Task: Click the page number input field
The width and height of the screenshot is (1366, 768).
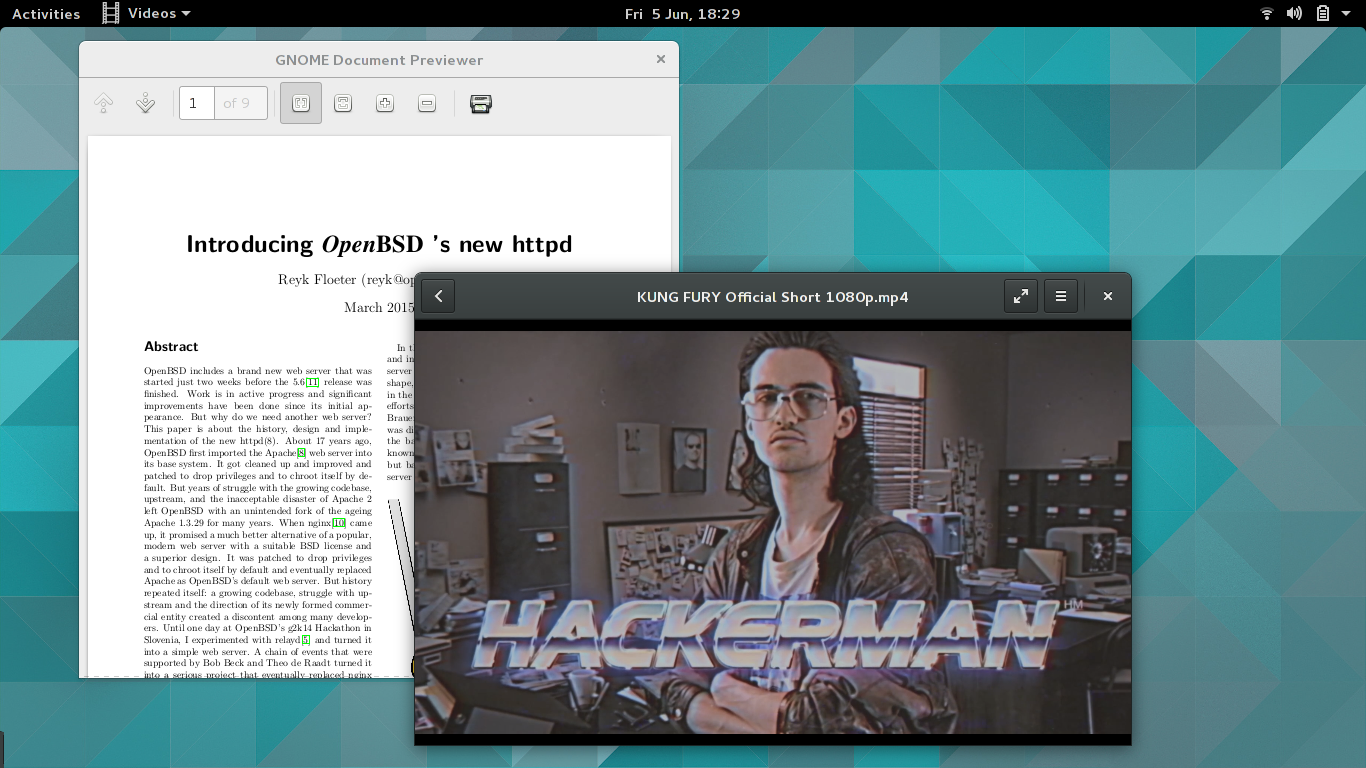Action: tap(196, 103)
